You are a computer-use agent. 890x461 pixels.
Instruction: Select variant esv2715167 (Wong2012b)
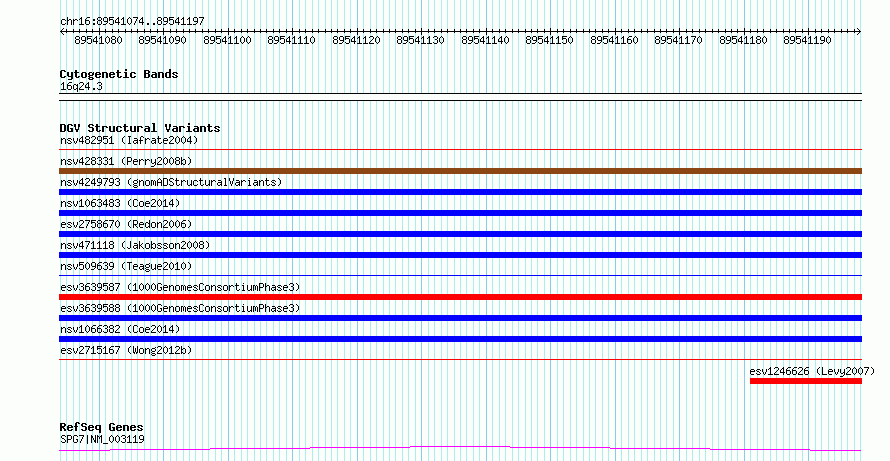[x=126, y=350]
